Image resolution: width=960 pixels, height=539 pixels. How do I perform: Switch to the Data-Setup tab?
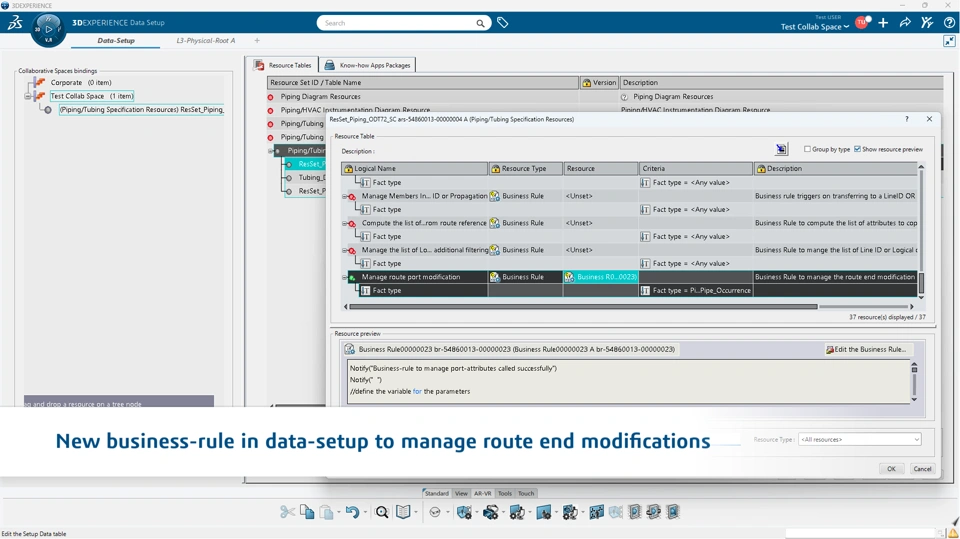pos(116,40)
